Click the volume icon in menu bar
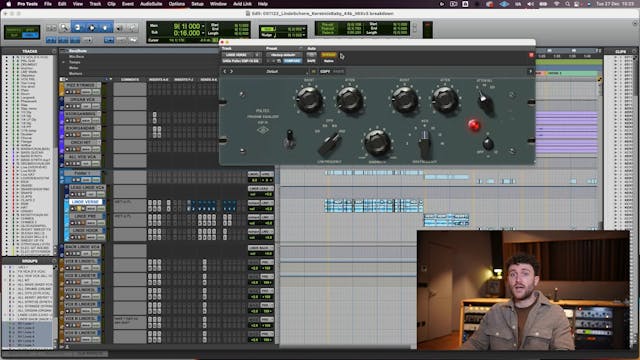Viewport: 640px width, 360px height. coord(530,4)
